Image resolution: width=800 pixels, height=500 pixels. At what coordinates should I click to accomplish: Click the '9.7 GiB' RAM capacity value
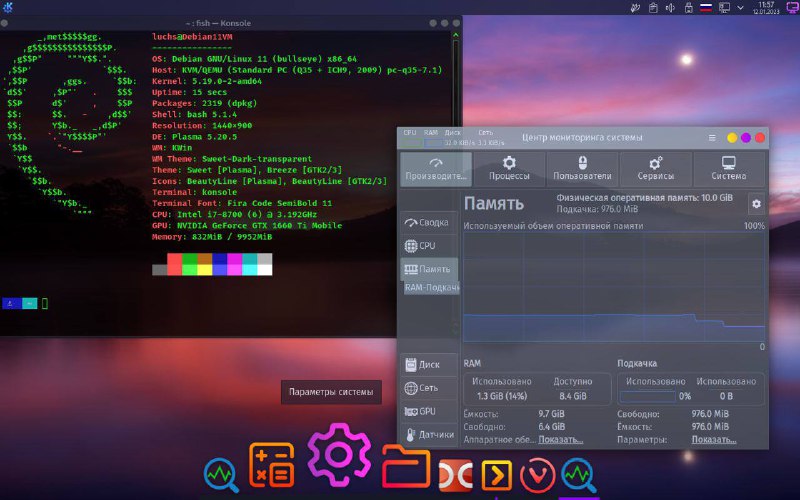tap(552, 414)
